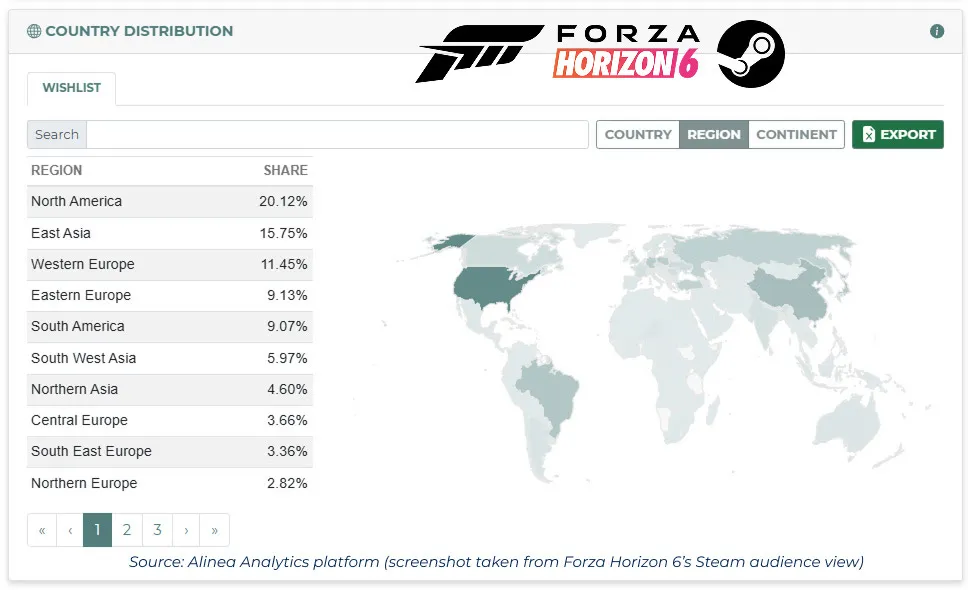Export data with the green Export button

(x=897, y=134)
